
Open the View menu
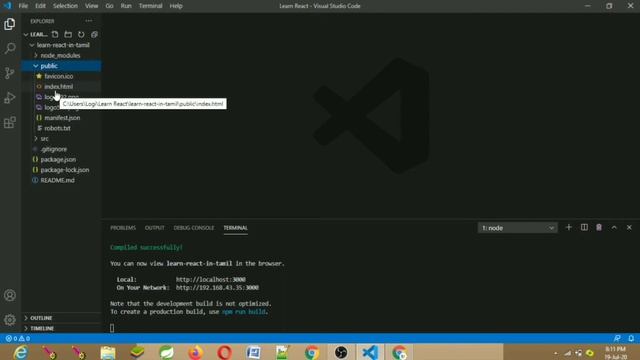click(91, 6)
